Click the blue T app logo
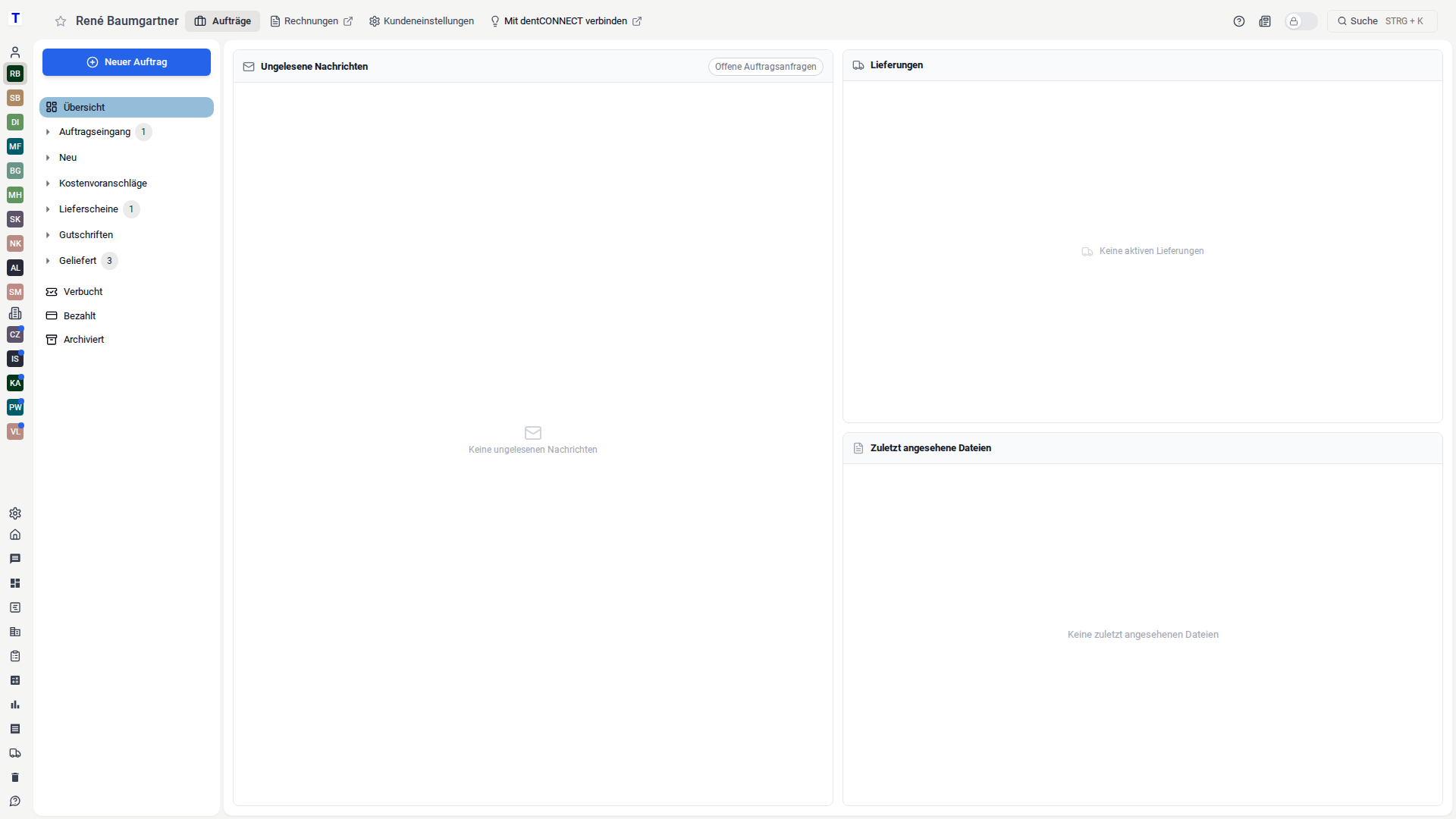Image resolution: width=1456 pixels, height=819 pixels. coord(15,18)
